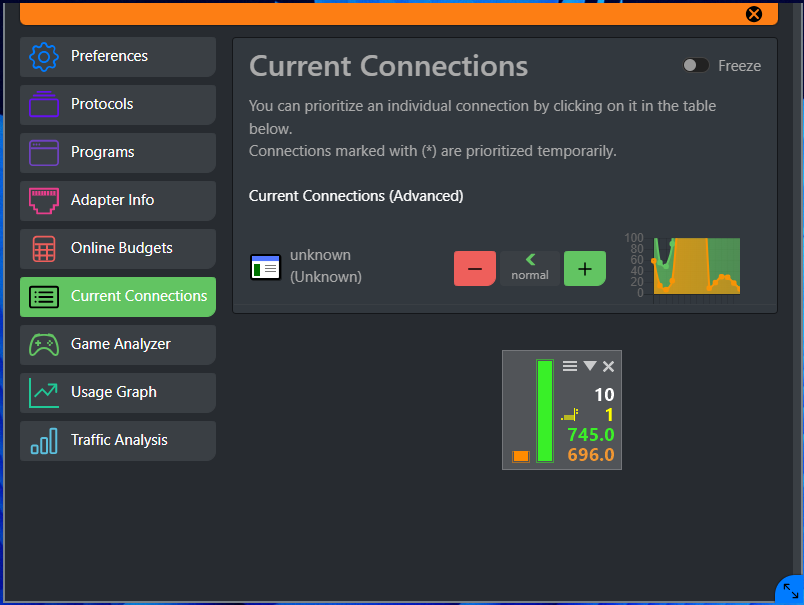Click the Game Analyzer gamepad icon
The height and width of the screenshot is (605, 804).
[44, 345]
